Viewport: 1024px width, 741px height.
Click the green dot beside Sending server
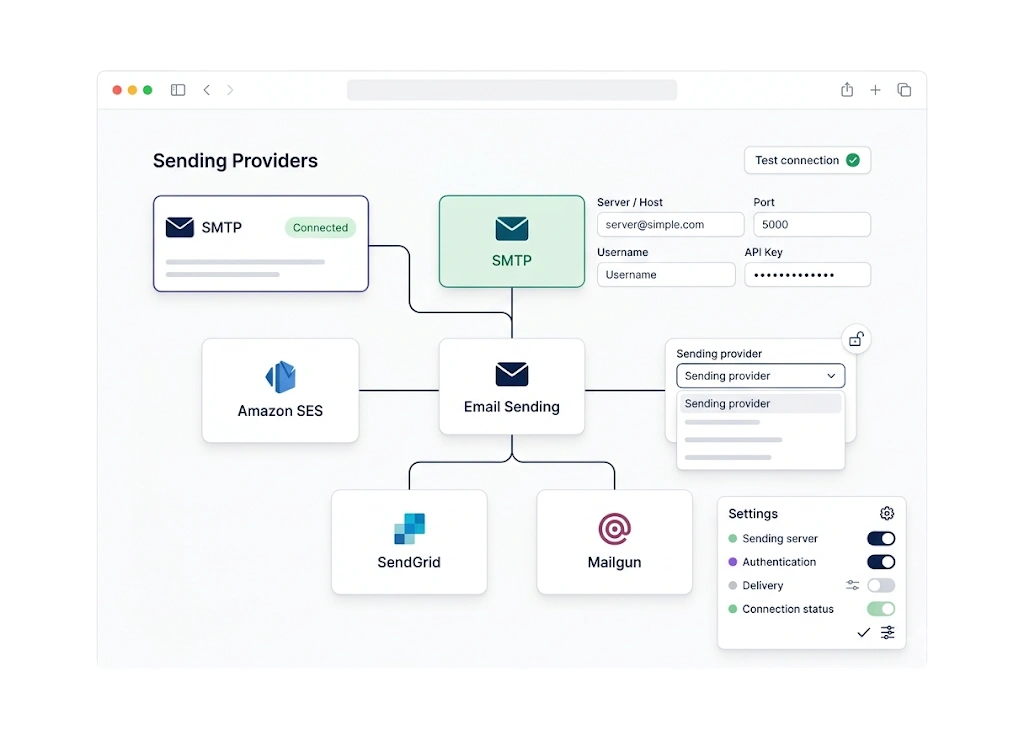point(733,539)
